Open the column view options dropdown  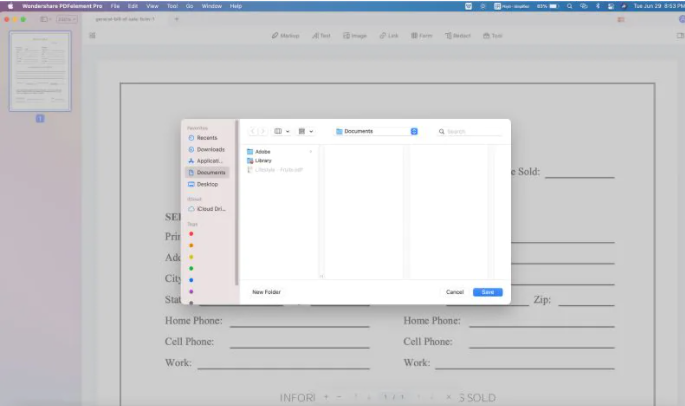282,131
